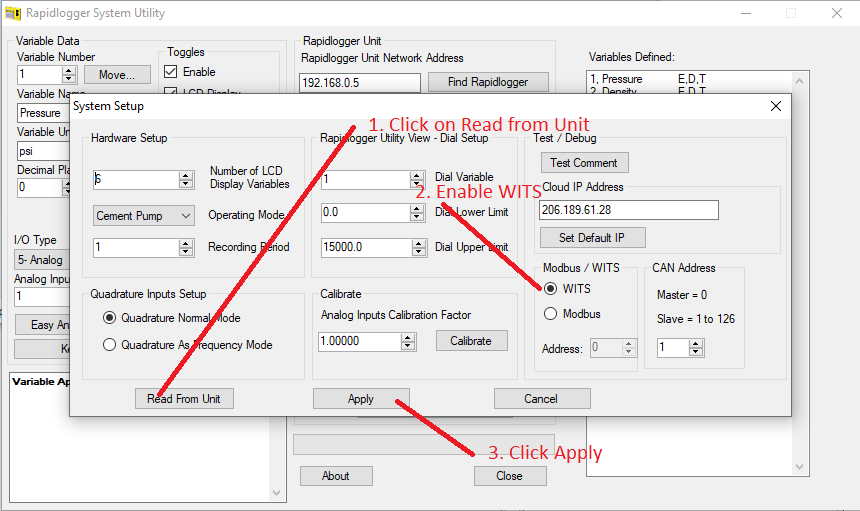Choose Quadrature Normal Mode
The width and height of the screenshot is (860, 511).
click(x=110, y=317)
